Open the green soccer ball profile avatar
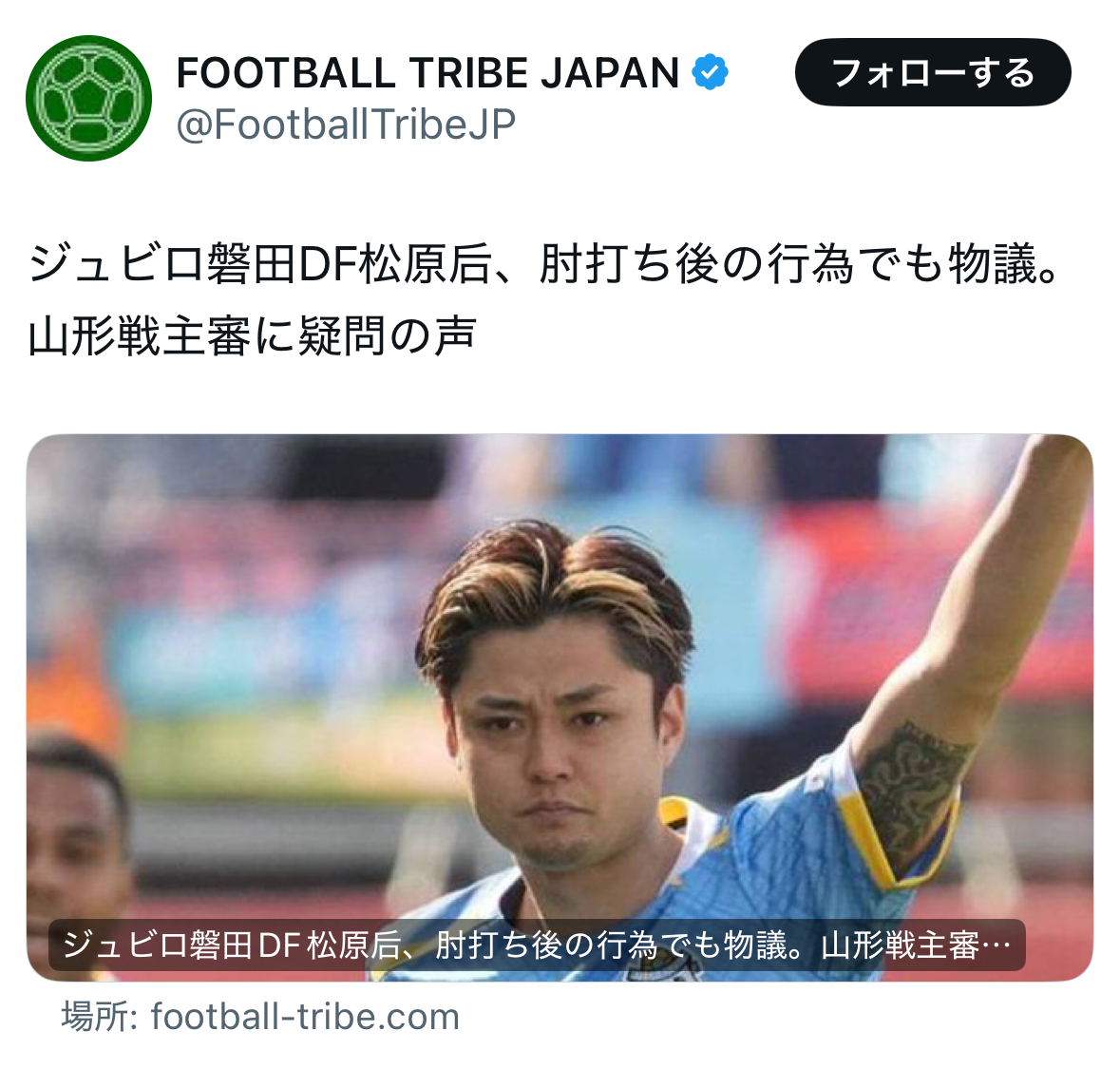The width and height of the screenshot is (1120, 1069). pos(88,98)
